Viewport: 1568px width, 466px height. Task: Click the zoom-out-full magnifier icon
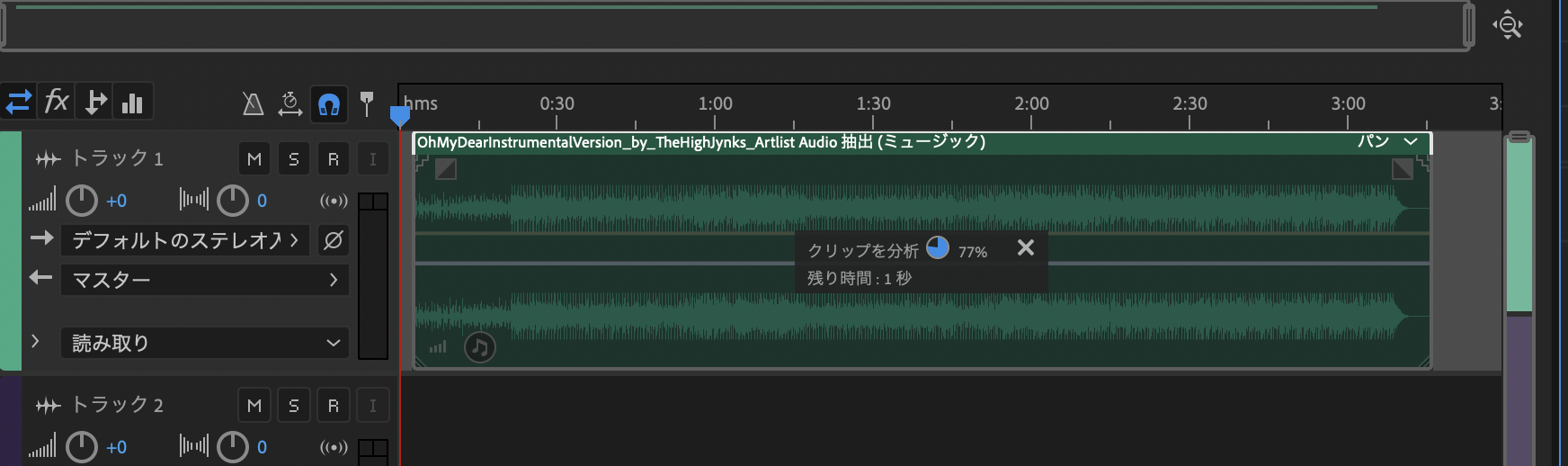click(x=1508, y=25)
